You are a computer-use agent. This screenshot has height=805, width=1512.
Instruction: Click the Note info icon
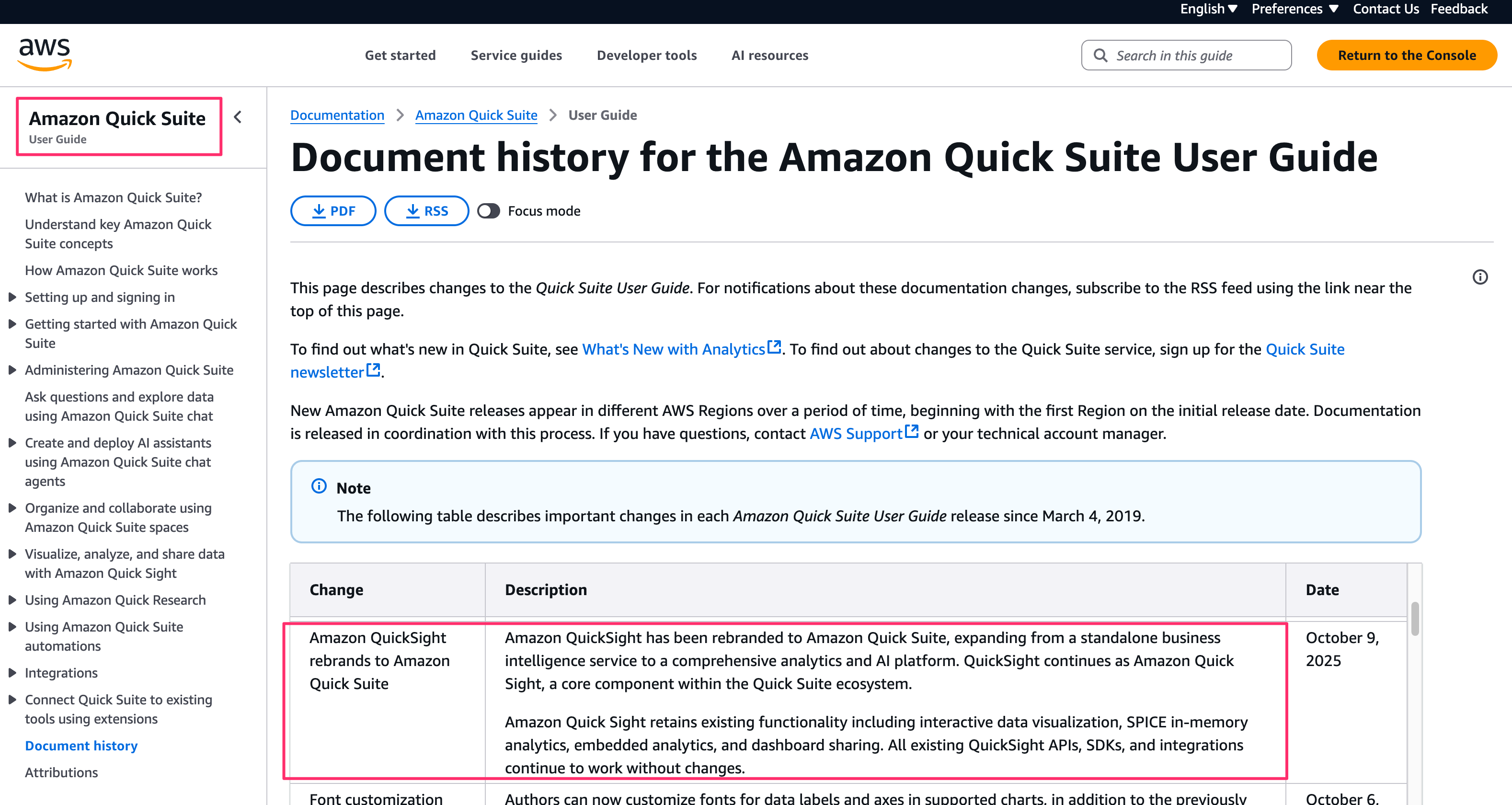tap(319, 486)
